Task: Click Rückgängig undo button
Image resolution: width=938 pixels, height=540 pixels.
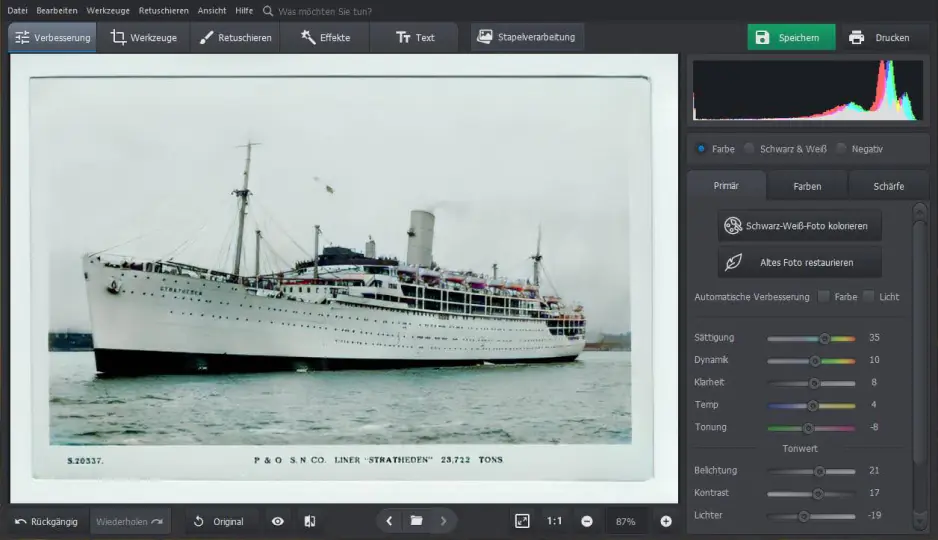Action: 47,521
